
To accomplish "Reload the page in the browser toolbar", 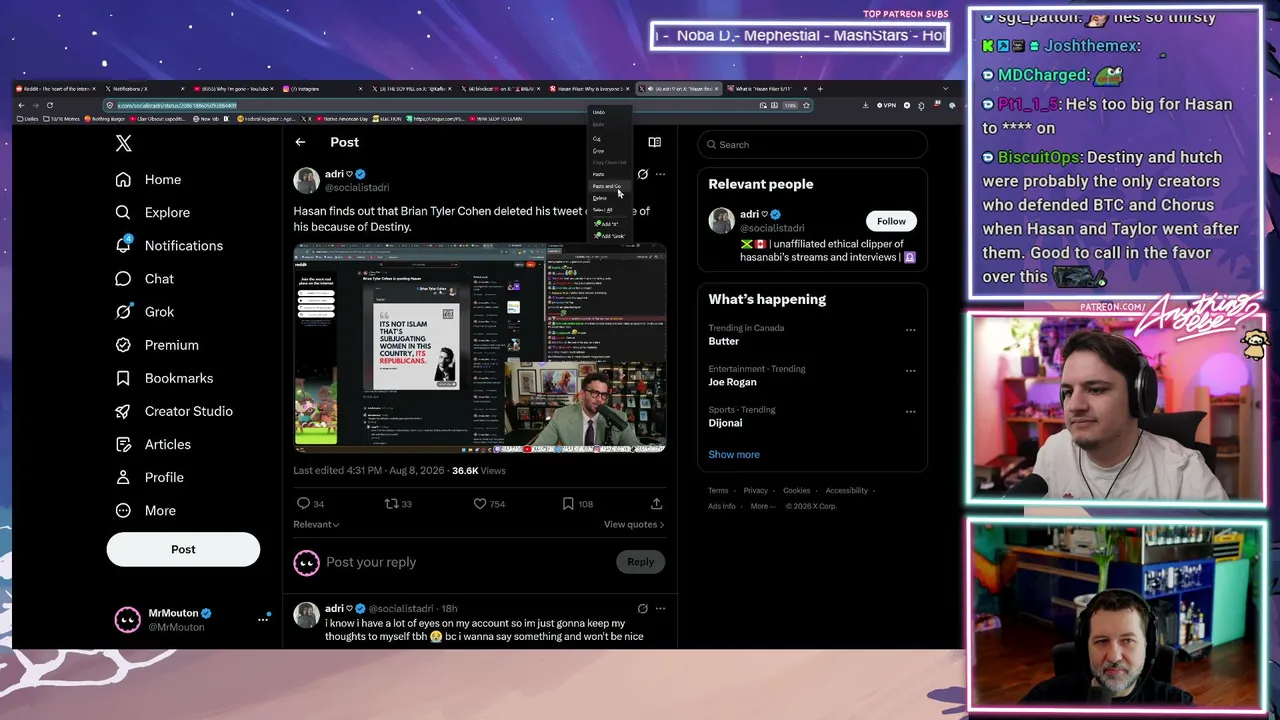I will [49, 105].
